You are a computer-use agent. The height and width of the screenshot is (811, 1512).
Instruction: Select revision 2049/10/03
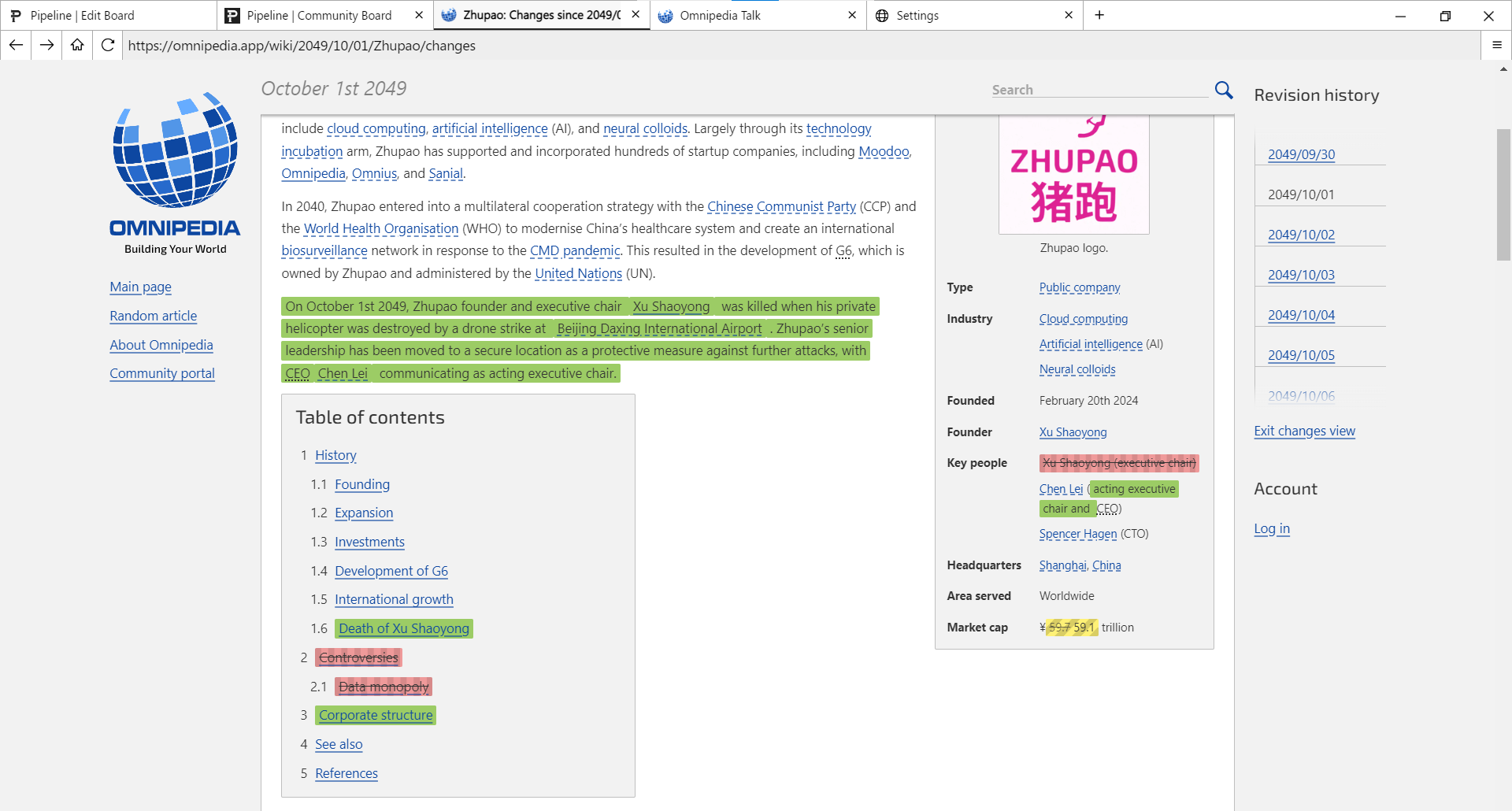(x=1301, y=275)
